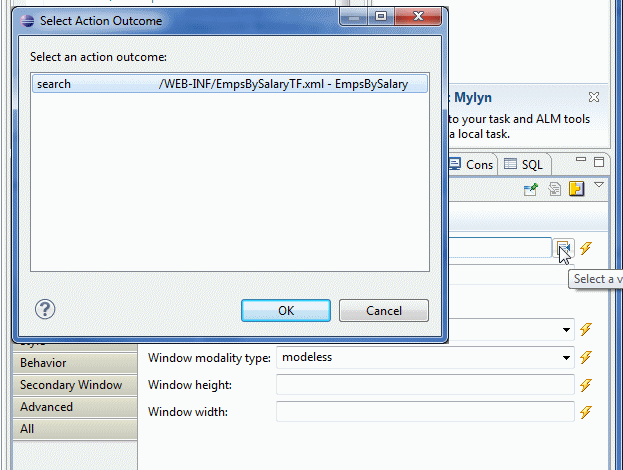Click the lightning bind icon beside action field
This screenshot has height=470, width=623.
pos(586,248)
